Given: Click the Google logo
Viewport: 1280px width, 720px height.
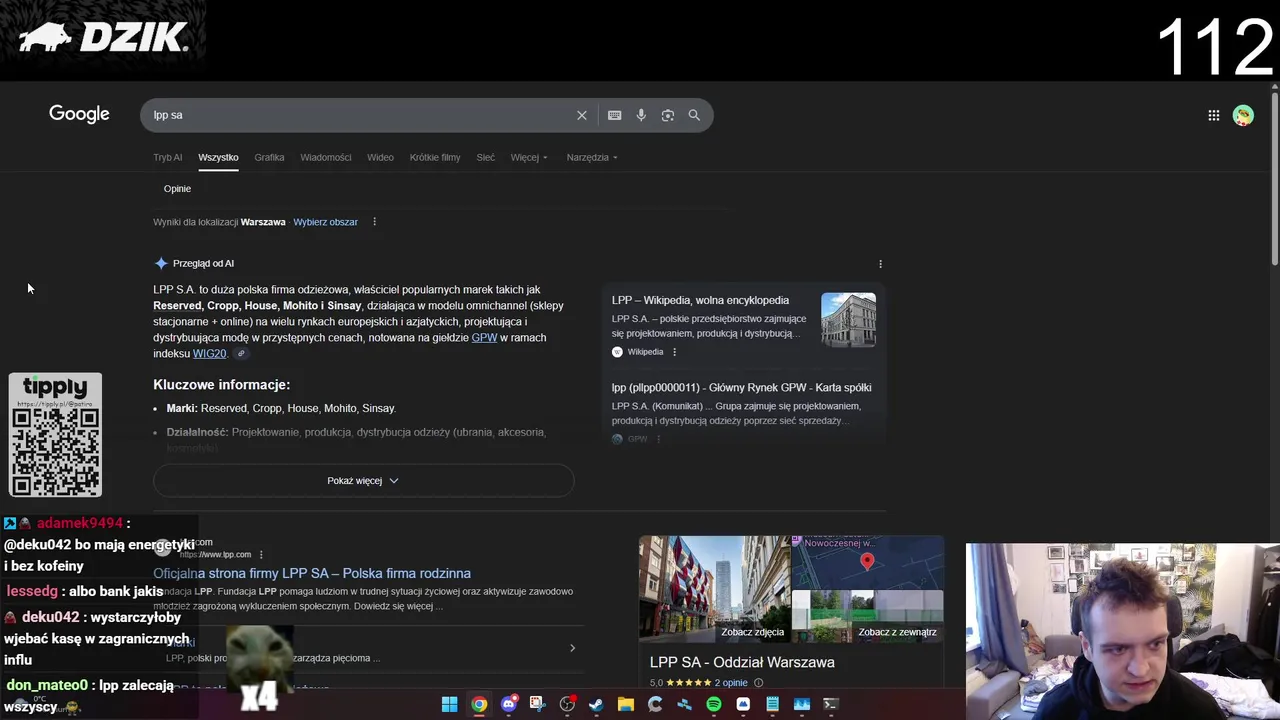Looking at the screenshot, I should (x=79, y=114).
